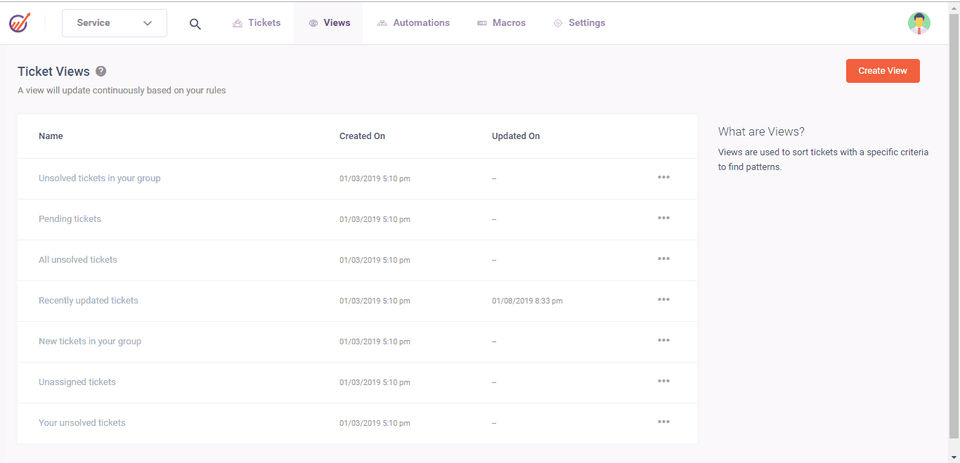The image size is (960, 463).
Task: Open actions menu for New tickets in your group
Action: (663, 340)
